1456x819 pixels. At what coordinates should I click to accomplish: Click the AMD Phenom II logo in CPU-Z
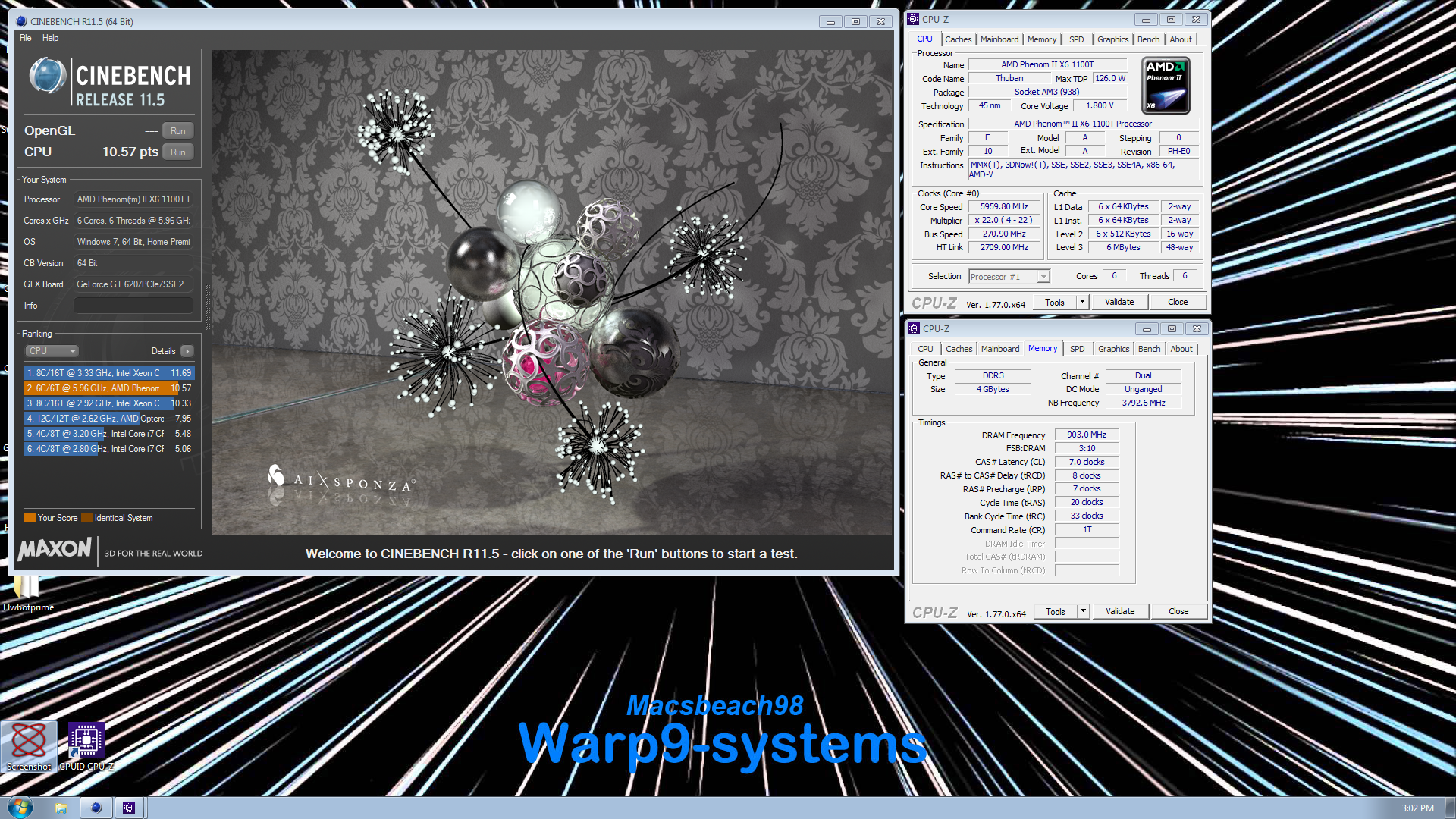(1166, 86)
